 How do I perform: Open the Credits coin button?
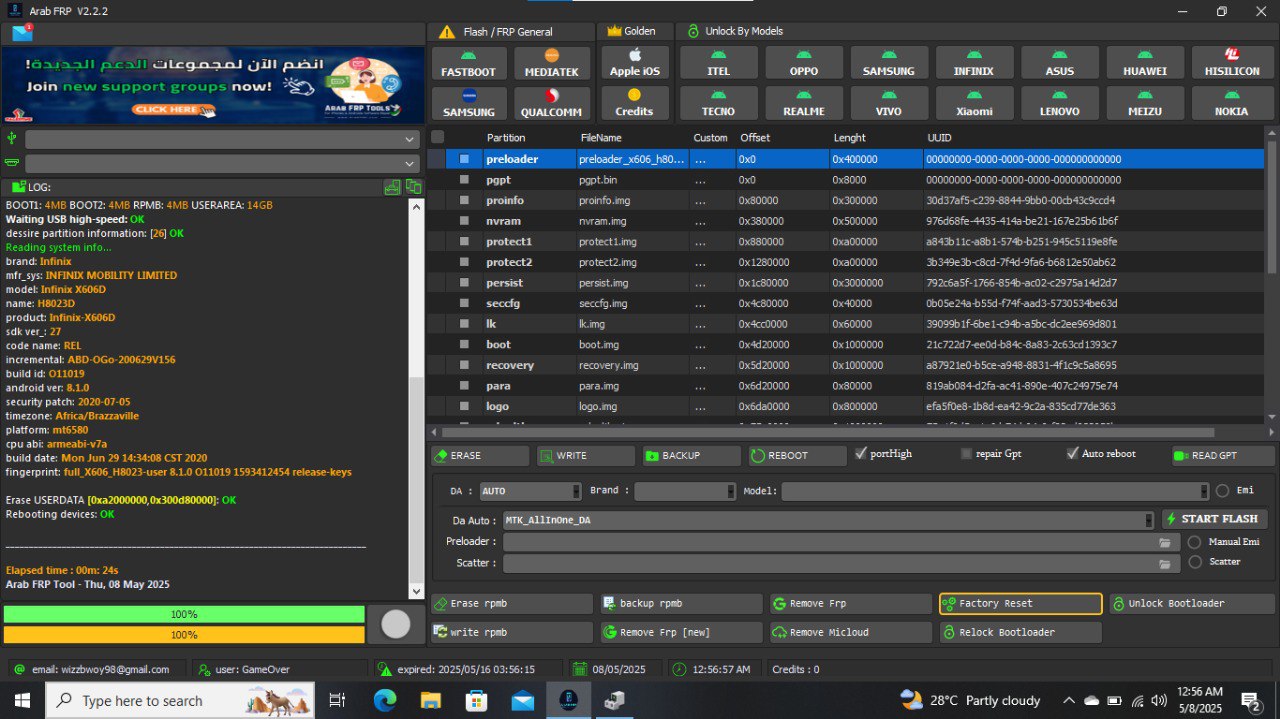[x=634, y=103]
